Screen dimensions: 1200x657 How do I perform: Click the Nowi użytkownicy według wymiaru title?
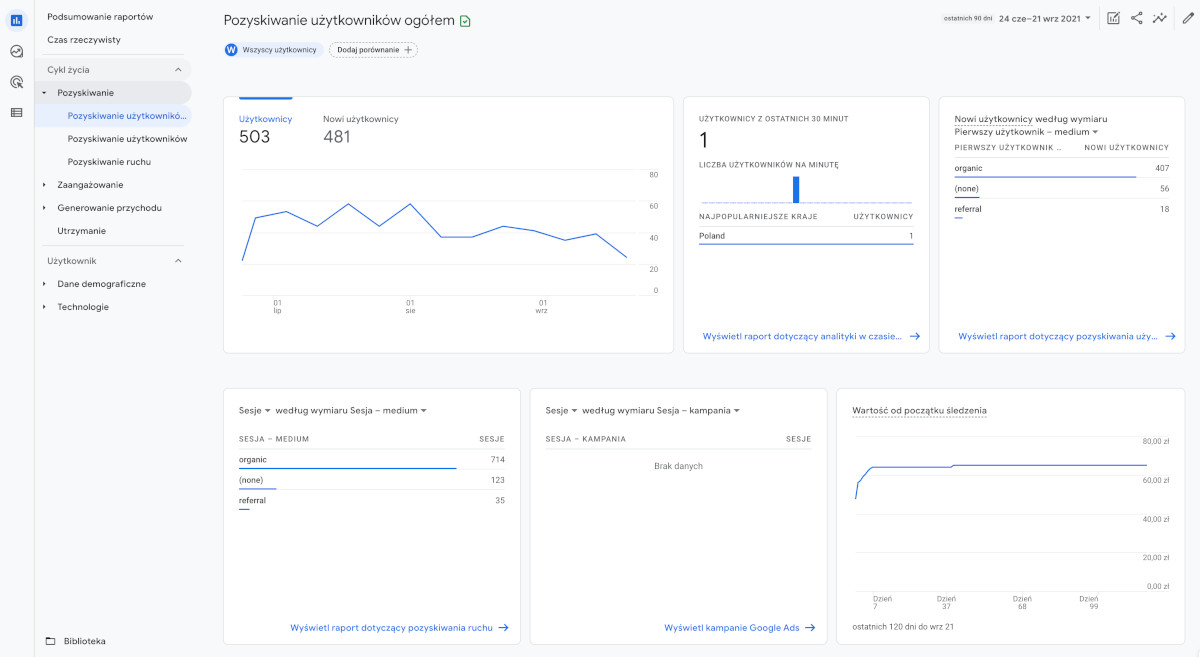click(1031, 119)
